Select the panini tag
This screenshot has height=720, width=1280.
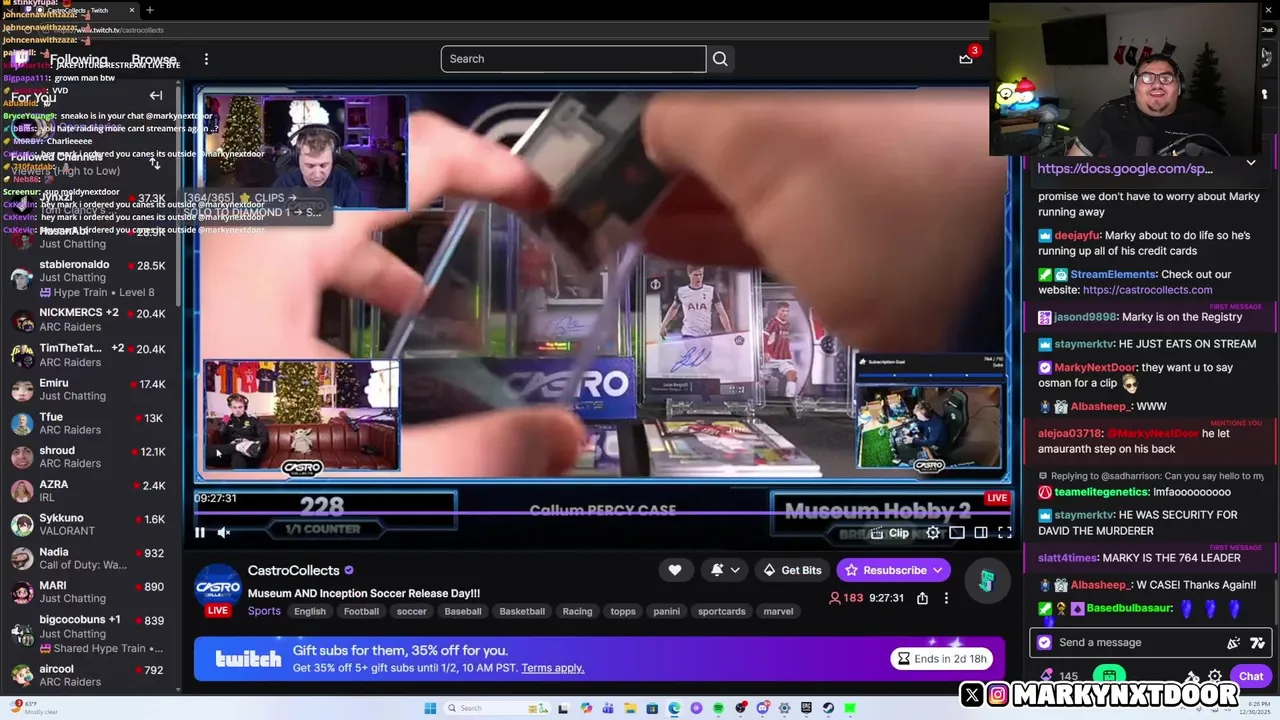(666, 611)
